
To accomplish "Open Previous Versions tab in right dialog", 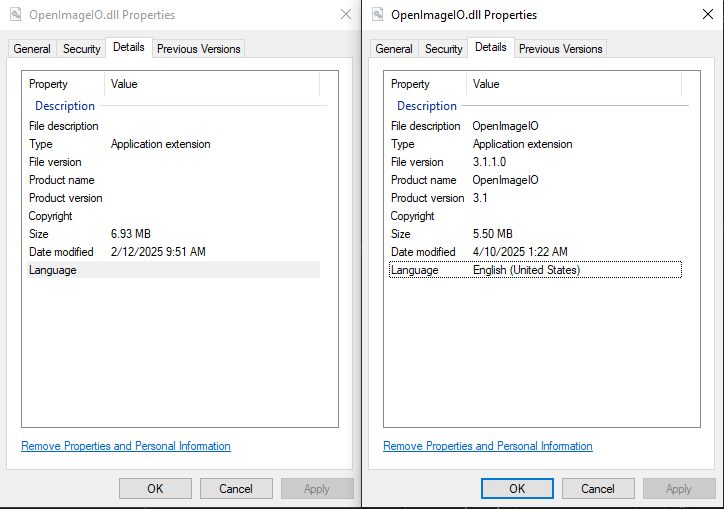I will 561,49.
